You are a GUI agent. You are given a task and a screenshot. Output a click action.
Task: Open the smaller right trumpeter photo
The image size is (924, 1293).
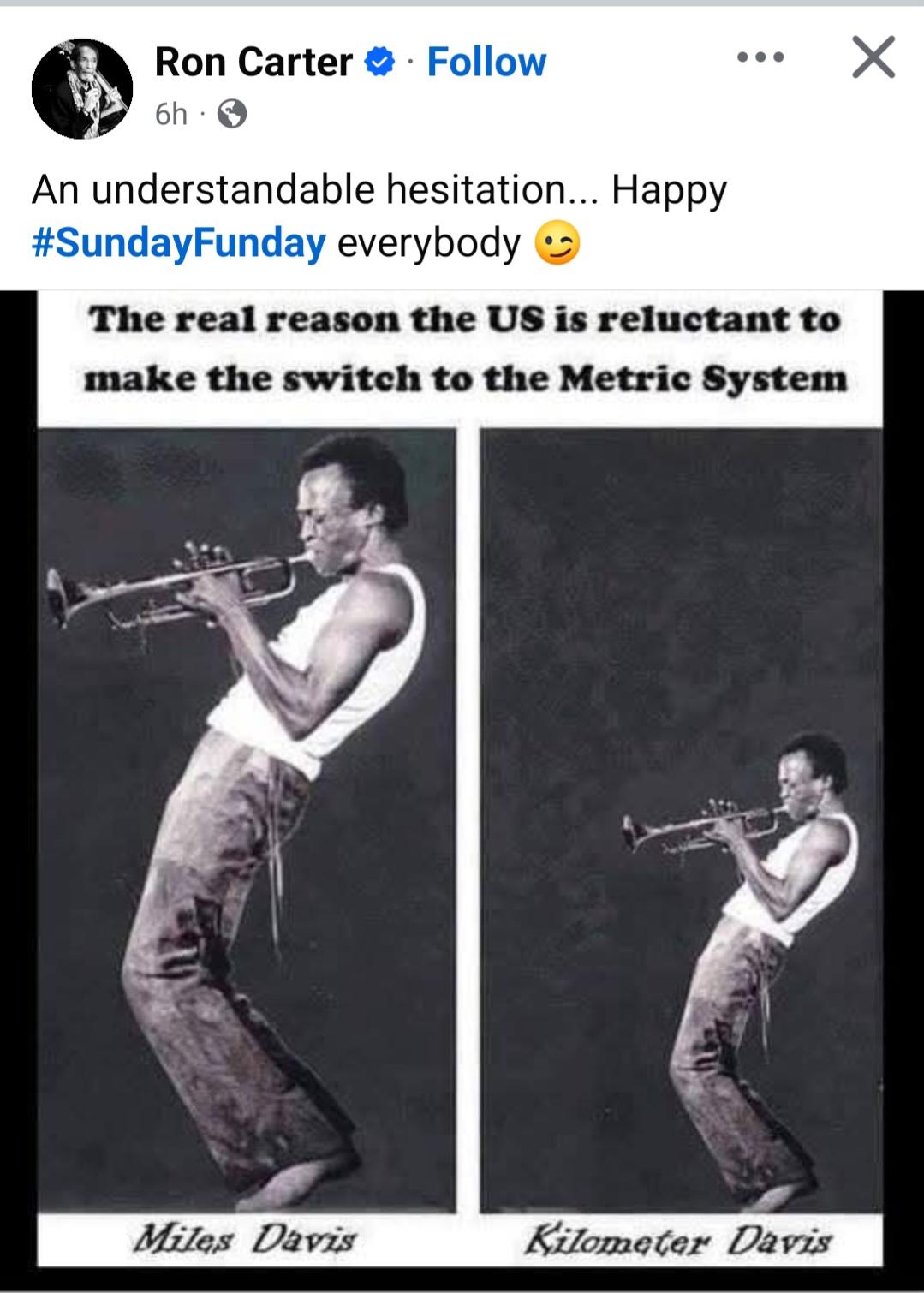coord(681,820)
